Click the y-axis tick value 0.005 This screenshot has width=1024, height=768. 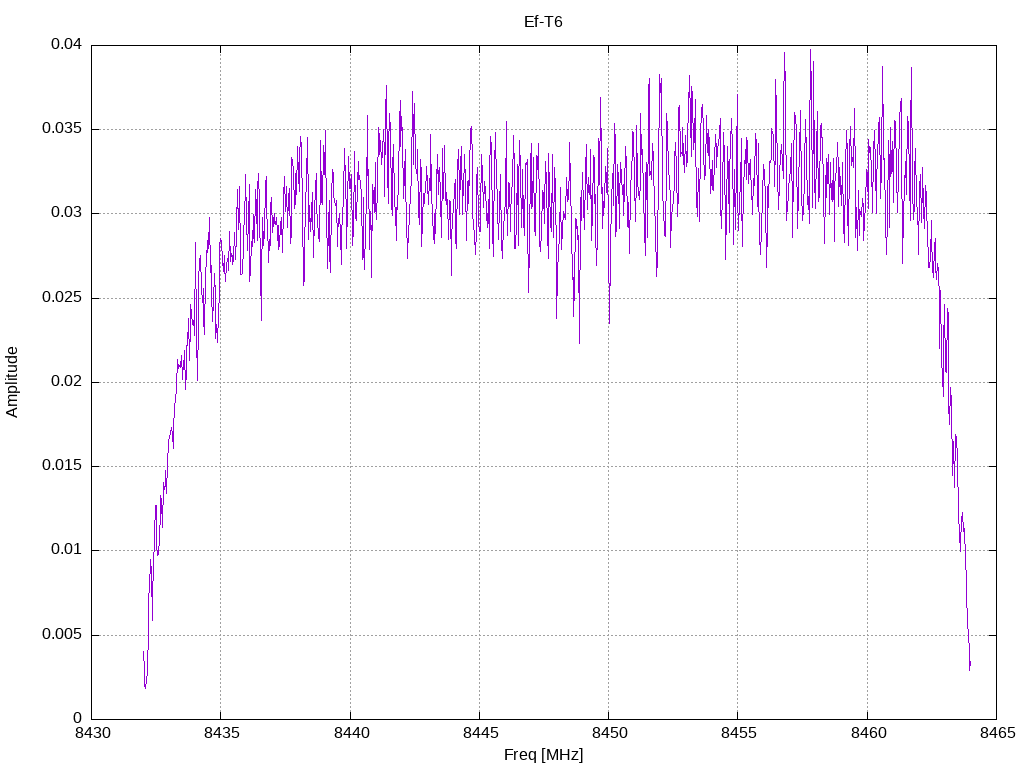click(62, 635)
